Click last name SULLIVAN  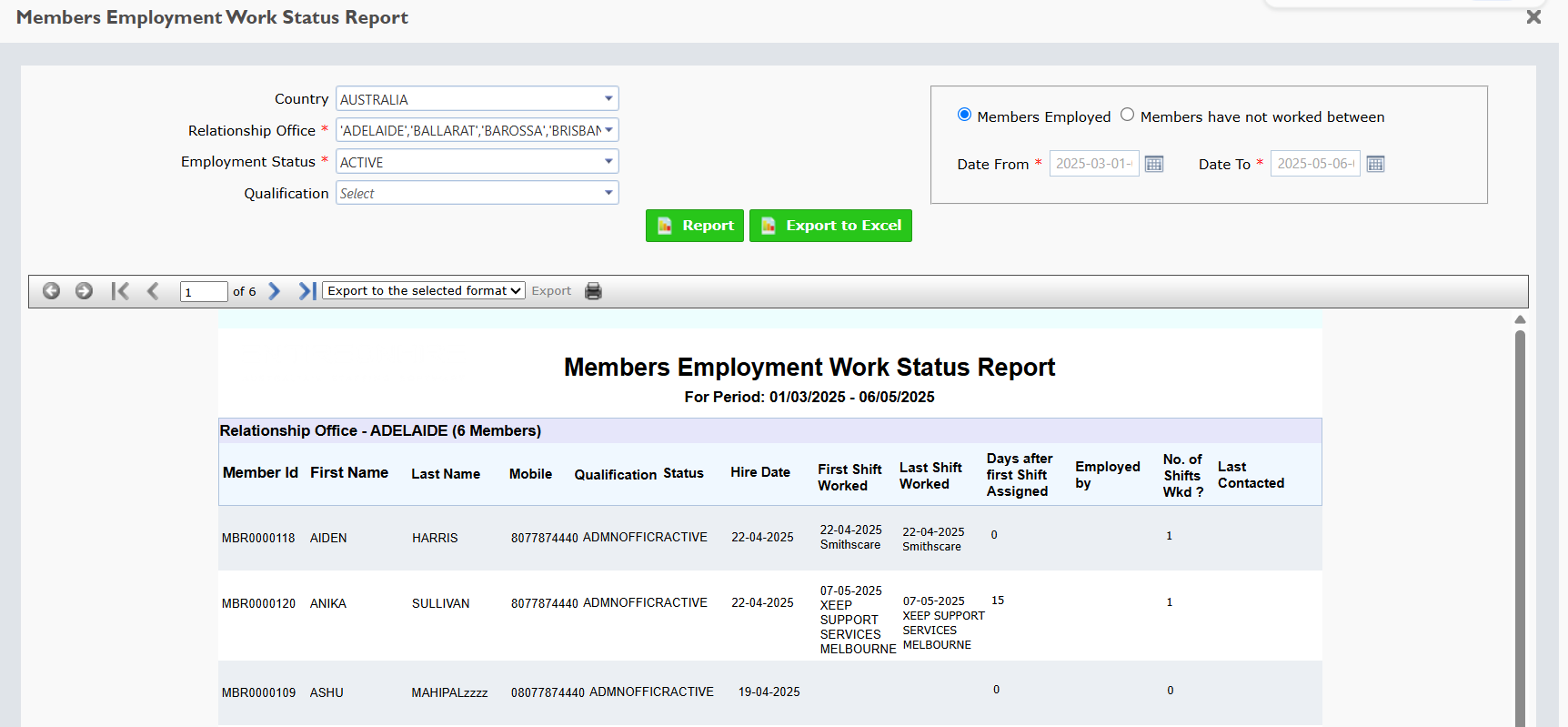[441, 603]
